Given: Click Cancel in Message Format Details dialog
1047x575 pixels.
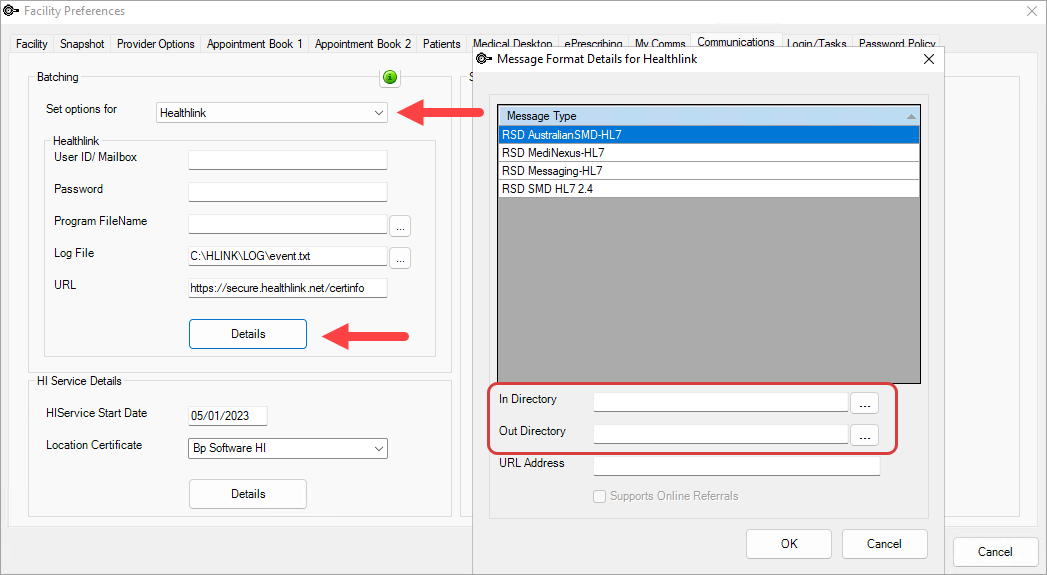Looking at the screenshot, I should 884,544.
